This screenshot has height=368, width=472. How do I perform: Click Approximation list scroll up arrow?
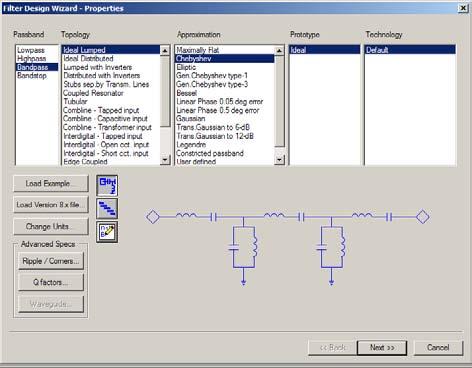[x=279, y=50]
